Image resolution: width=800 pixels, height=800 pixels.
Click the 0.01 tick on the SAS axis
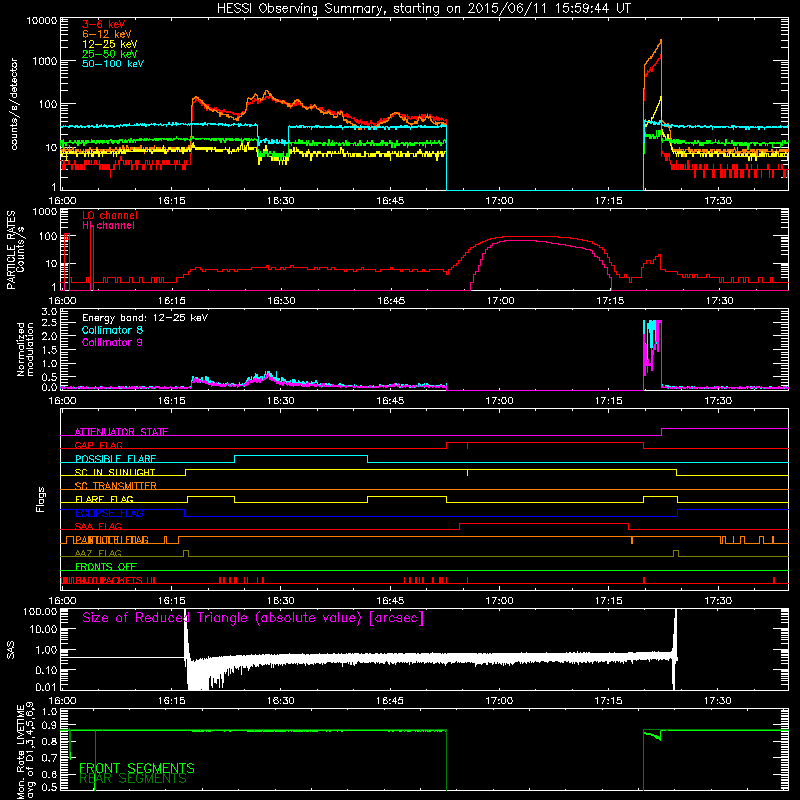pyautogui.click(x=46, y=687)
